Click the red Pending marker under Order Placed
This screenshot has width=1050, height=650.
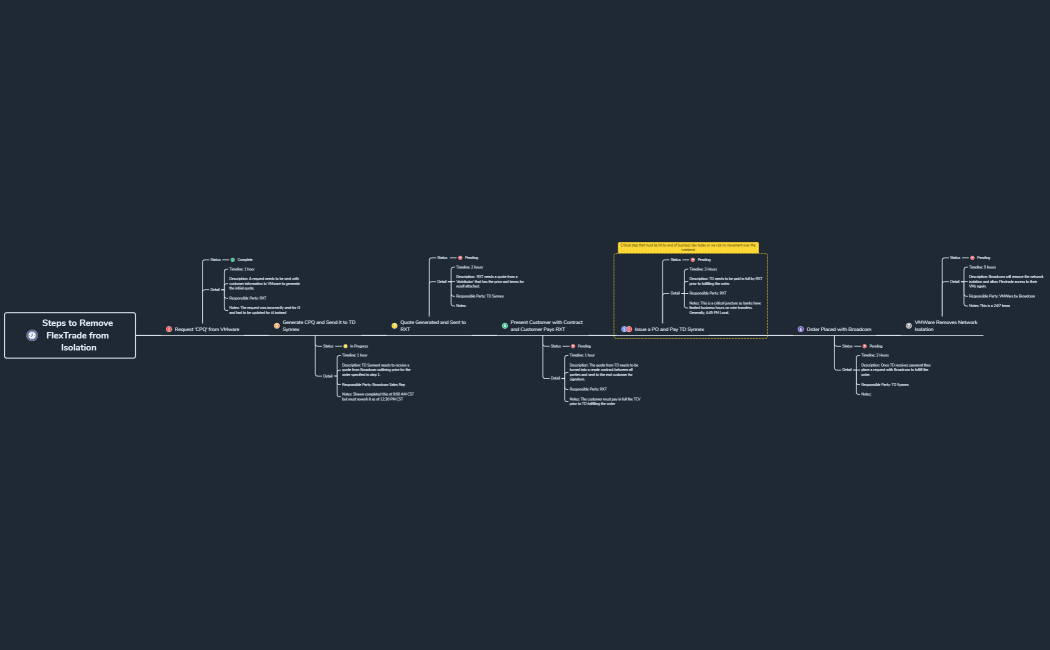[865, 346]
